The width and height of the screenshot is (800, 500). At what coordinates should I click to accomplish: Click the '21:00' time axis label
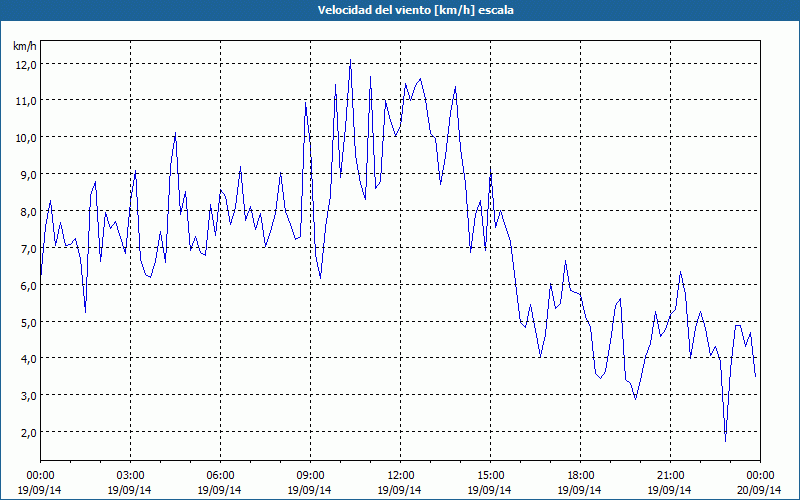[670, 476]
